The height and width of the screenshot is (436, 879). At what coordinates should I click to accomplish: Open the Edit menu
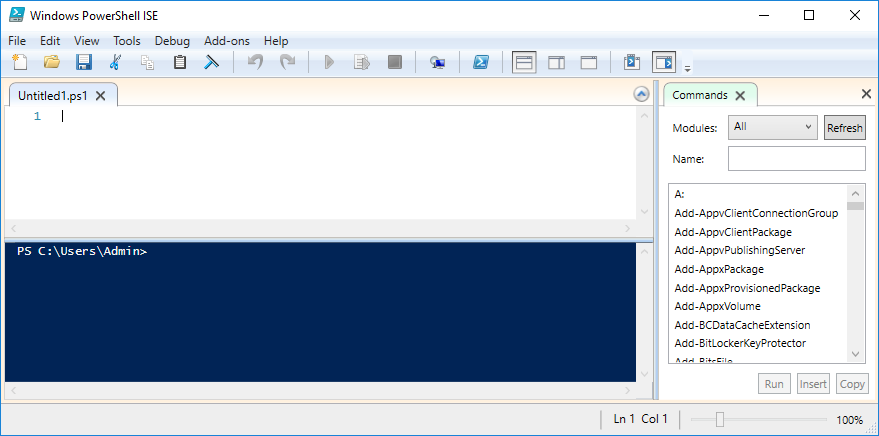(x=50, y=41)
